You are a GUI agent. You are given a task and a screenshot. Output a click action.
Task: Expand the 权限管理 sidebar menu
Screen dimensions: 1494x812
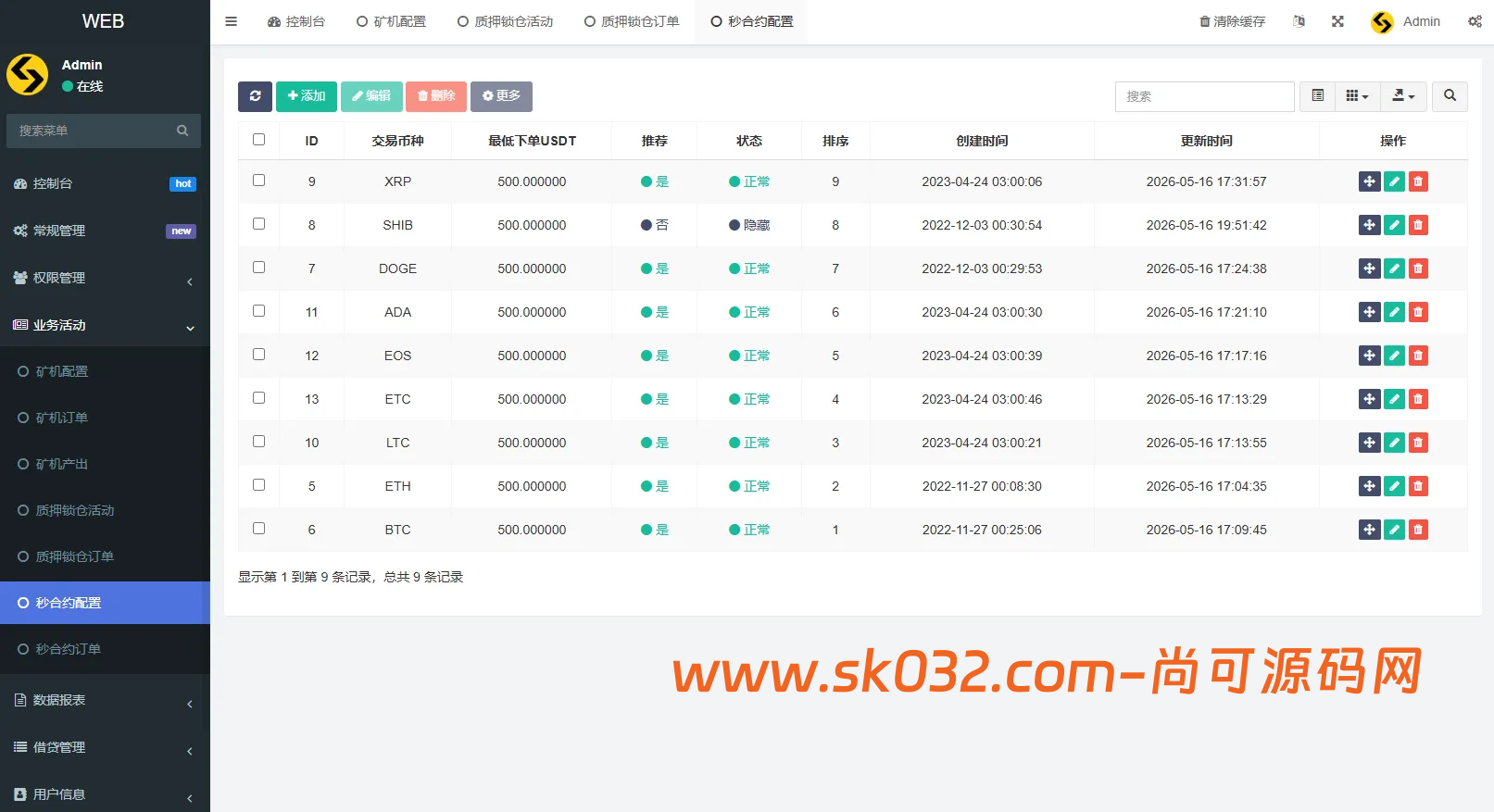point(105,278)
